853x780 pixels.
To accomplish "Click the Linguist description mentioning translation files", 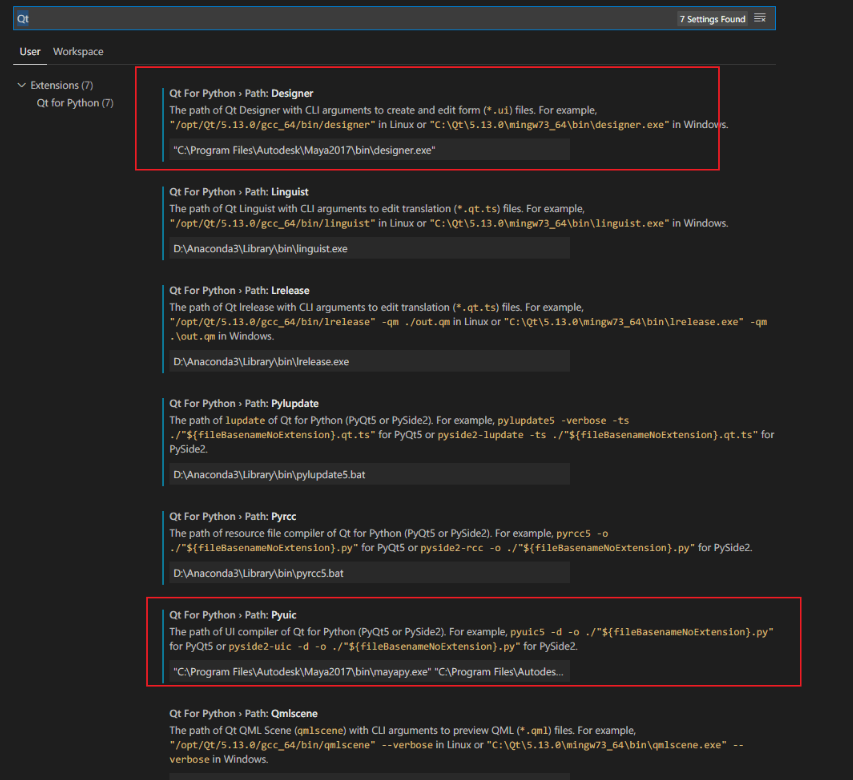I will pyautogui.click(x=449, y=216).
